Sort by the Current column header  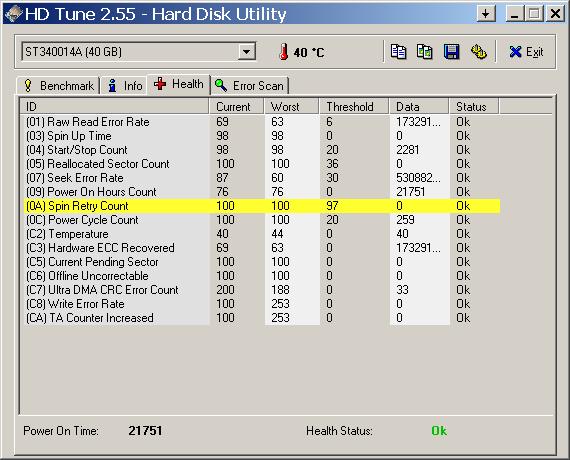click(236, 107)
